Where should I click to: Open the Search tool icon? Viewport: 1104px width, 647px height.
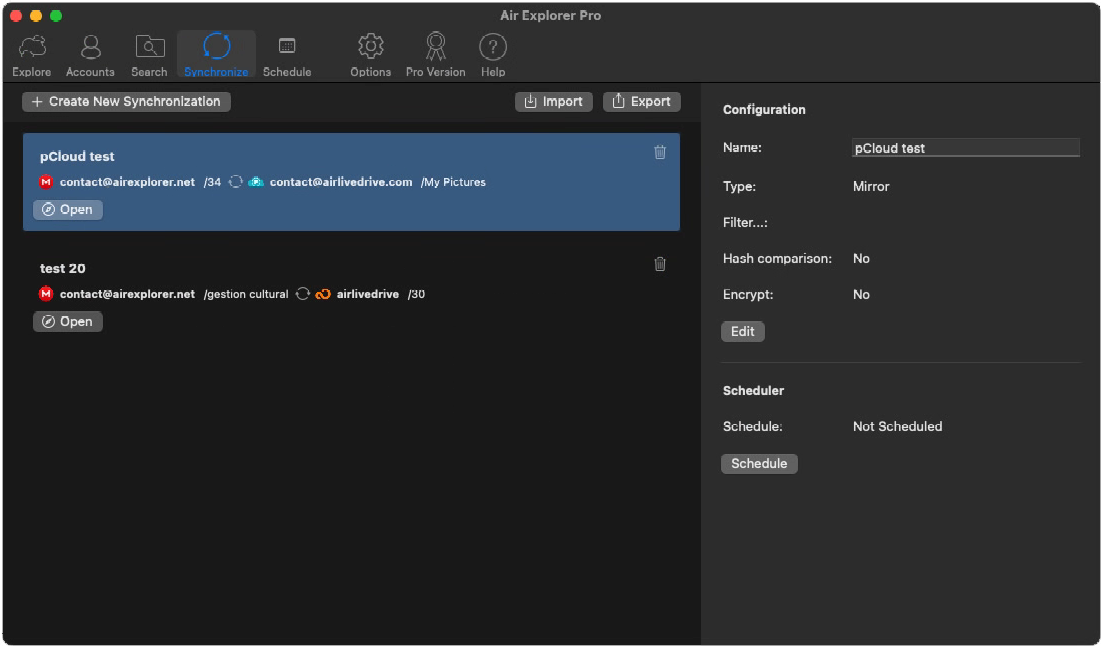pos(149,46)
